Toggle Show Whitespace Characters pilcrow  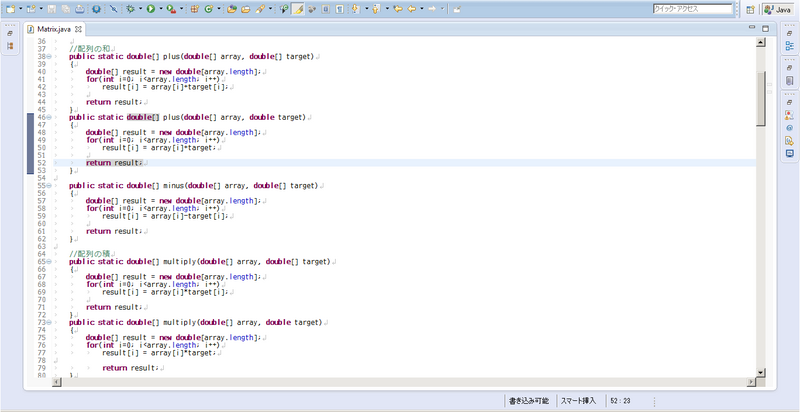pyautogui.click(x=339, y=9)
